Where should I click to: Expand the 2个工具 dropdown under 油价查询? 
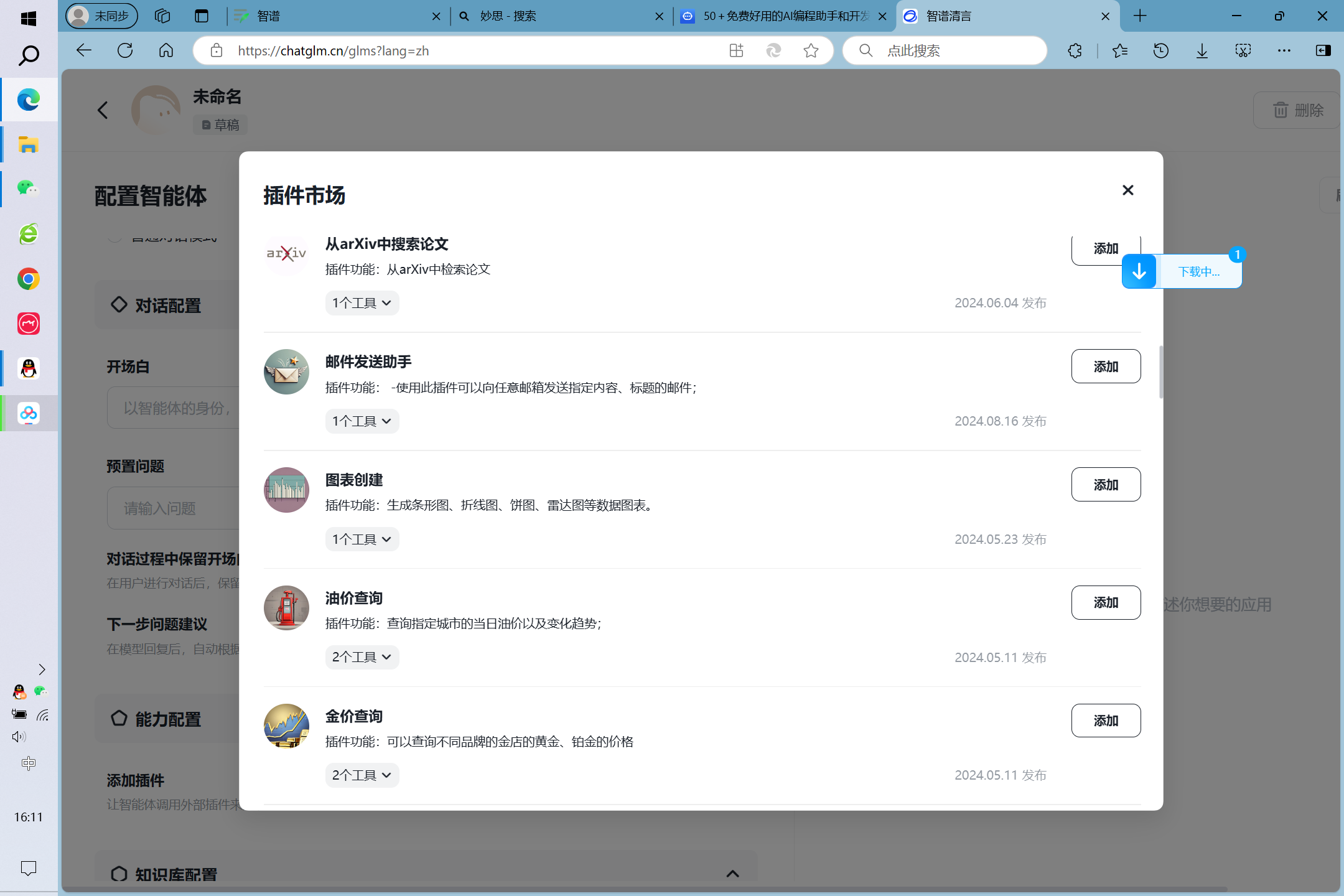362,657
